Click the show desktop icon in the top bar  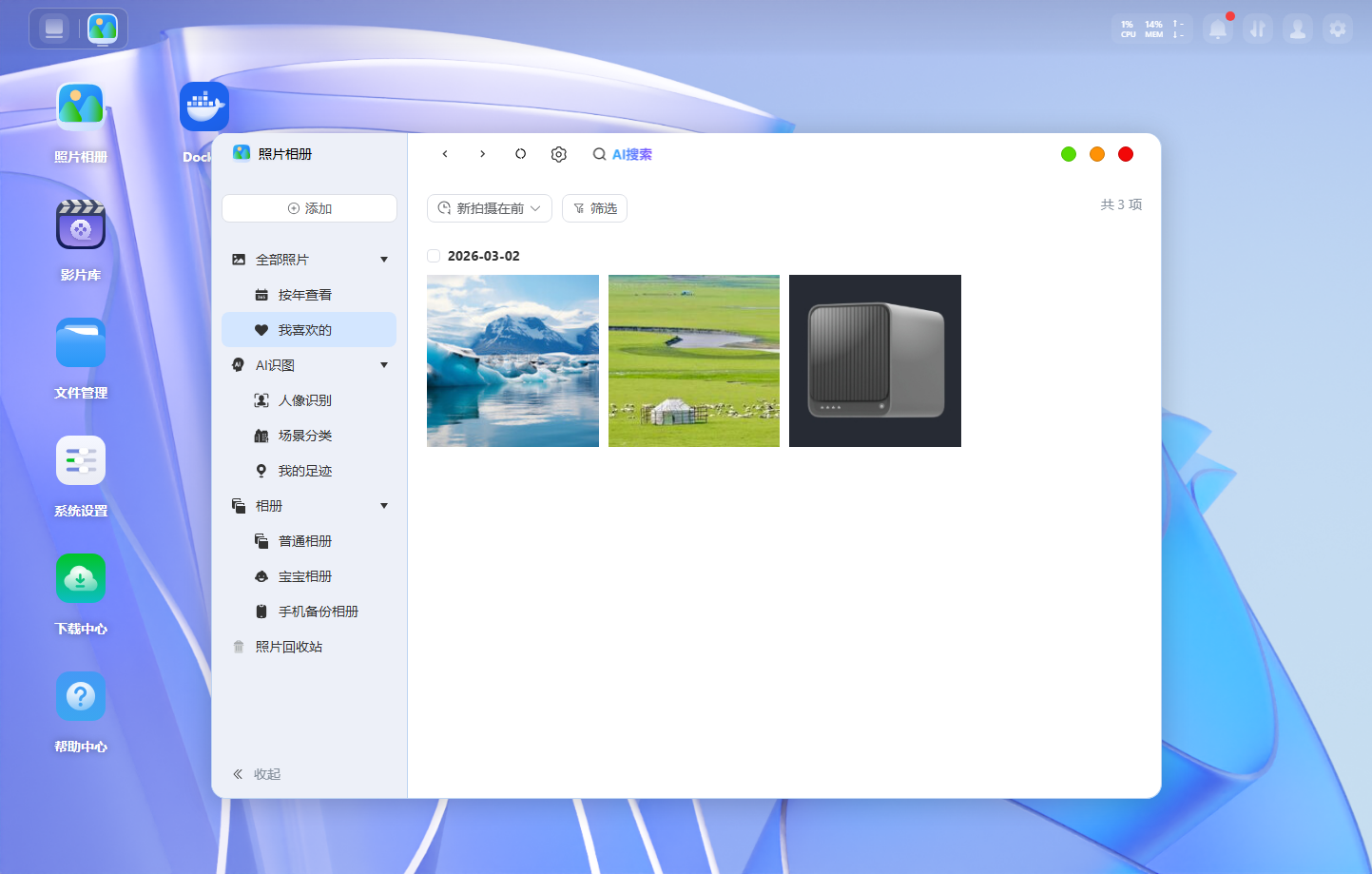(x=54, y=29)
